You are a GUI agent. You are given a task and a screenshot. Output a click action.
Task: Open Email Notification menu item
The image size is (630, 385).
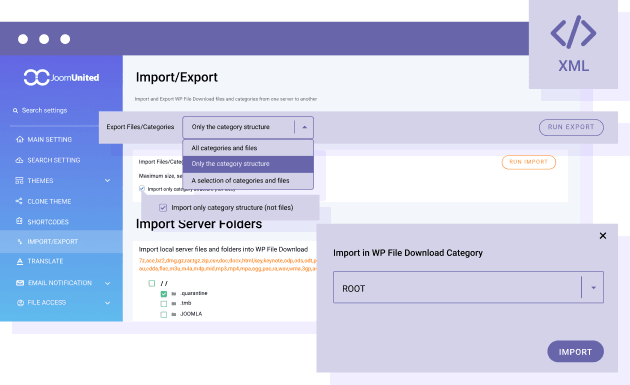point(61,283)
